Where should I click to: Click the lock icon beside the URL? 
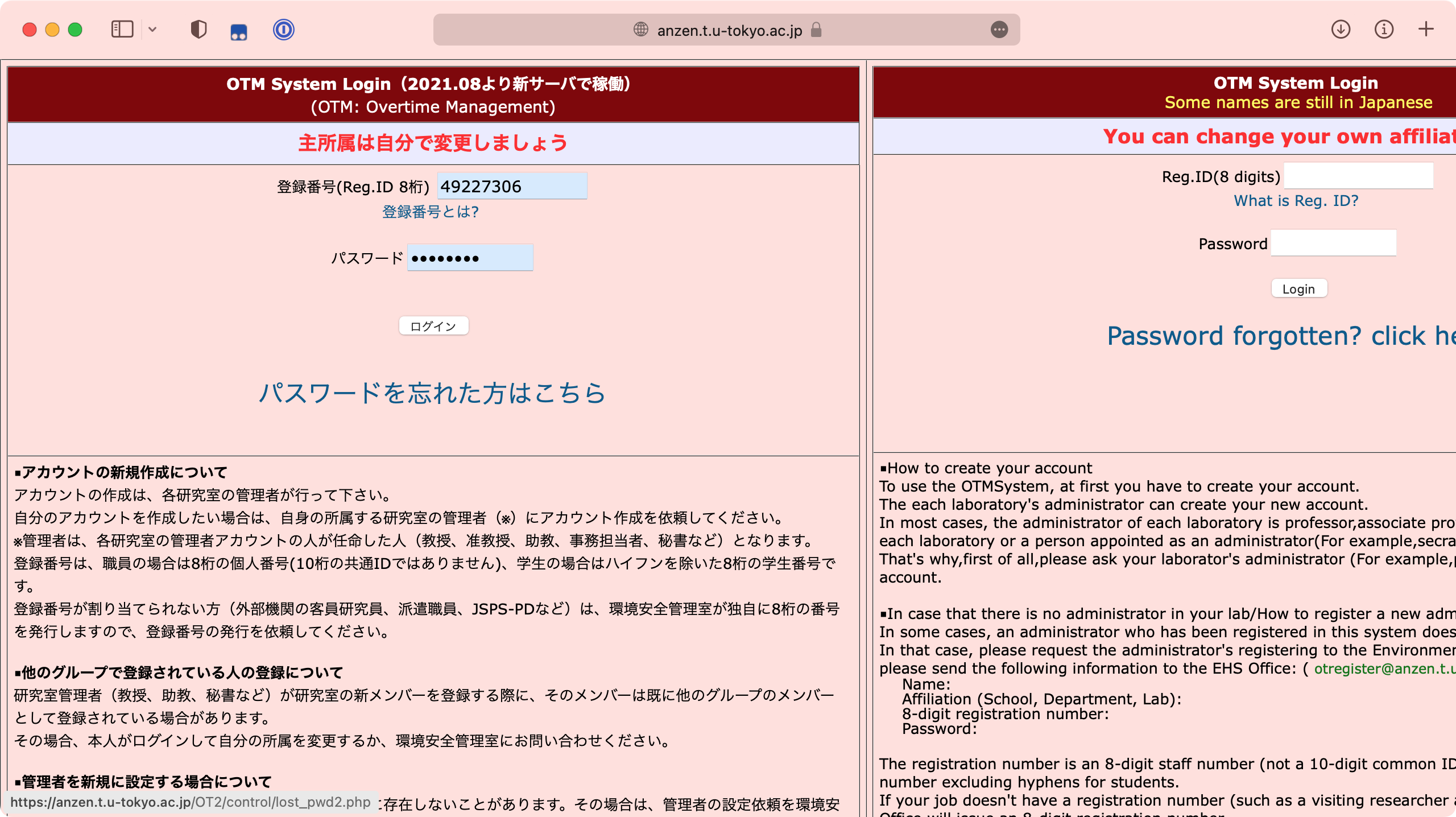(816, 30)
